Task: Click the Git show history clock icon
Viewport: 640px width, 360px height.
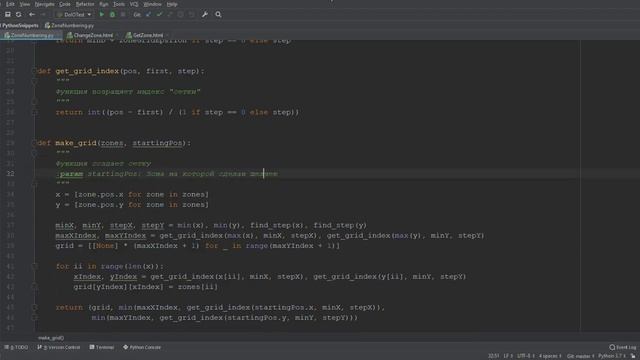Action: pyautogui.click(x=181, y=14)
